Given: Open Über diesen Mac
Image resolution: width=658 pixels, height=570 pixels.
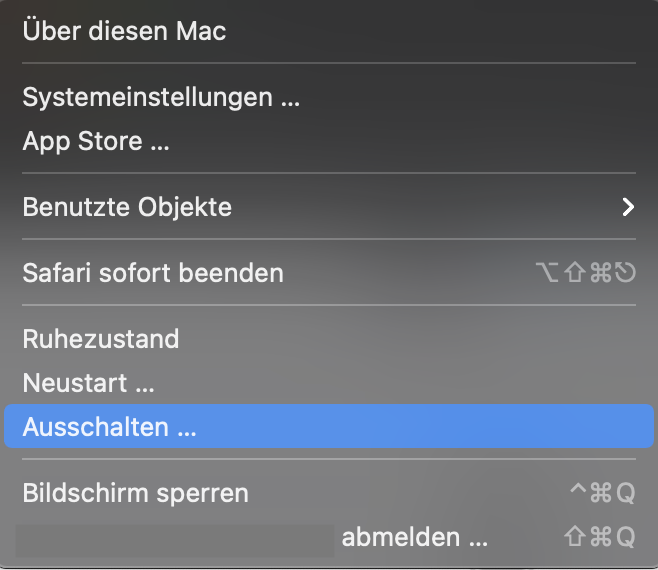Looking at the screenshot, I should click(x=124, y=31).
